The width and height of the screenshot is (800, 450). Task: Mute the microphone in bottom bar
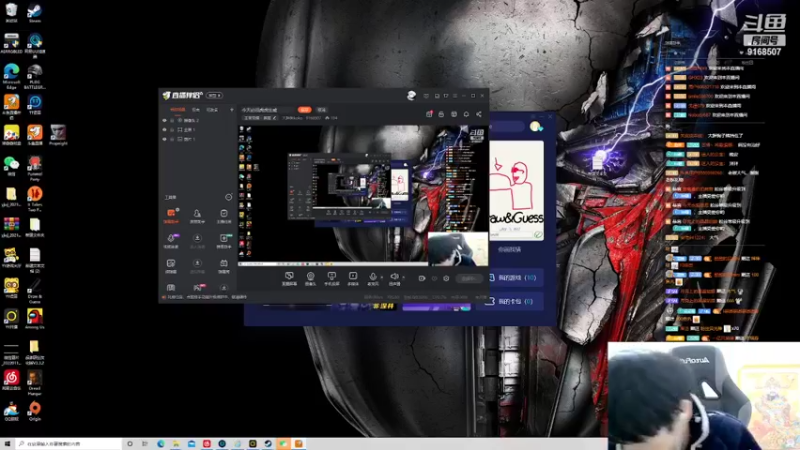click(x=373, y=279)
